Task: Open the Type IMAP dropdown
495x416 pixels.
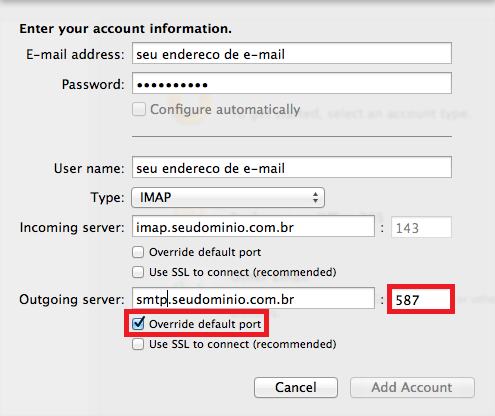Action: tap(228, 197)
